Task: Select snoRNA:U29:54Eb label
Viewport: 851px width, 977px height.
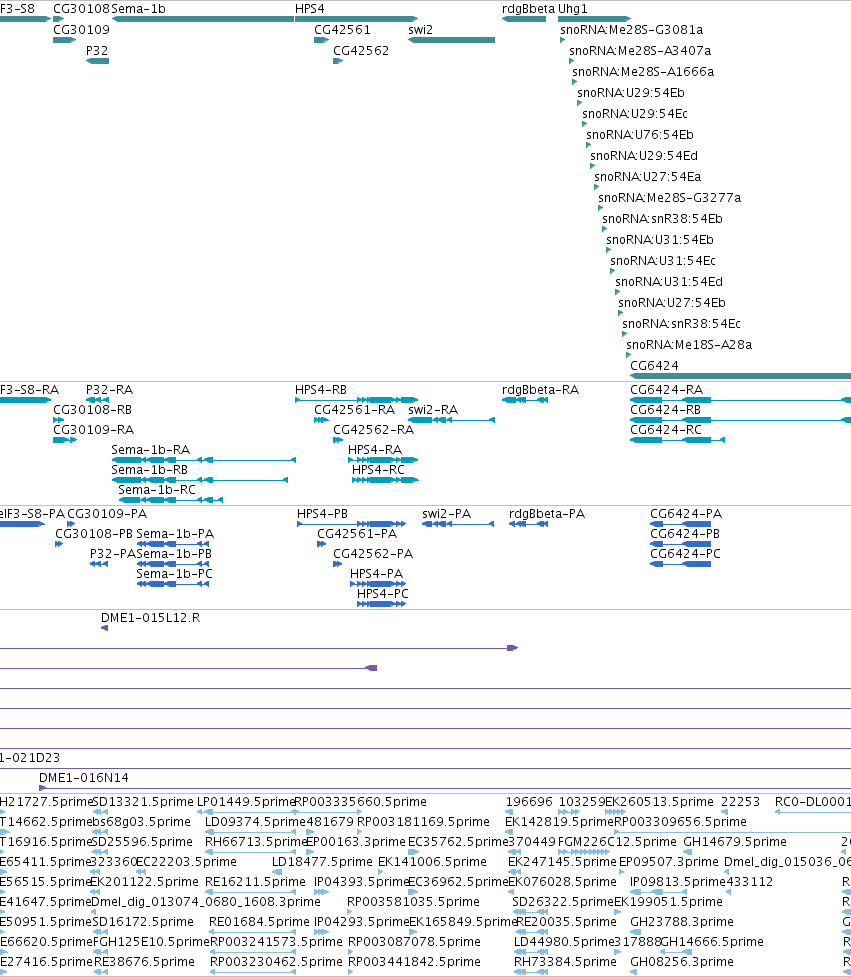Action: [630, 93]
